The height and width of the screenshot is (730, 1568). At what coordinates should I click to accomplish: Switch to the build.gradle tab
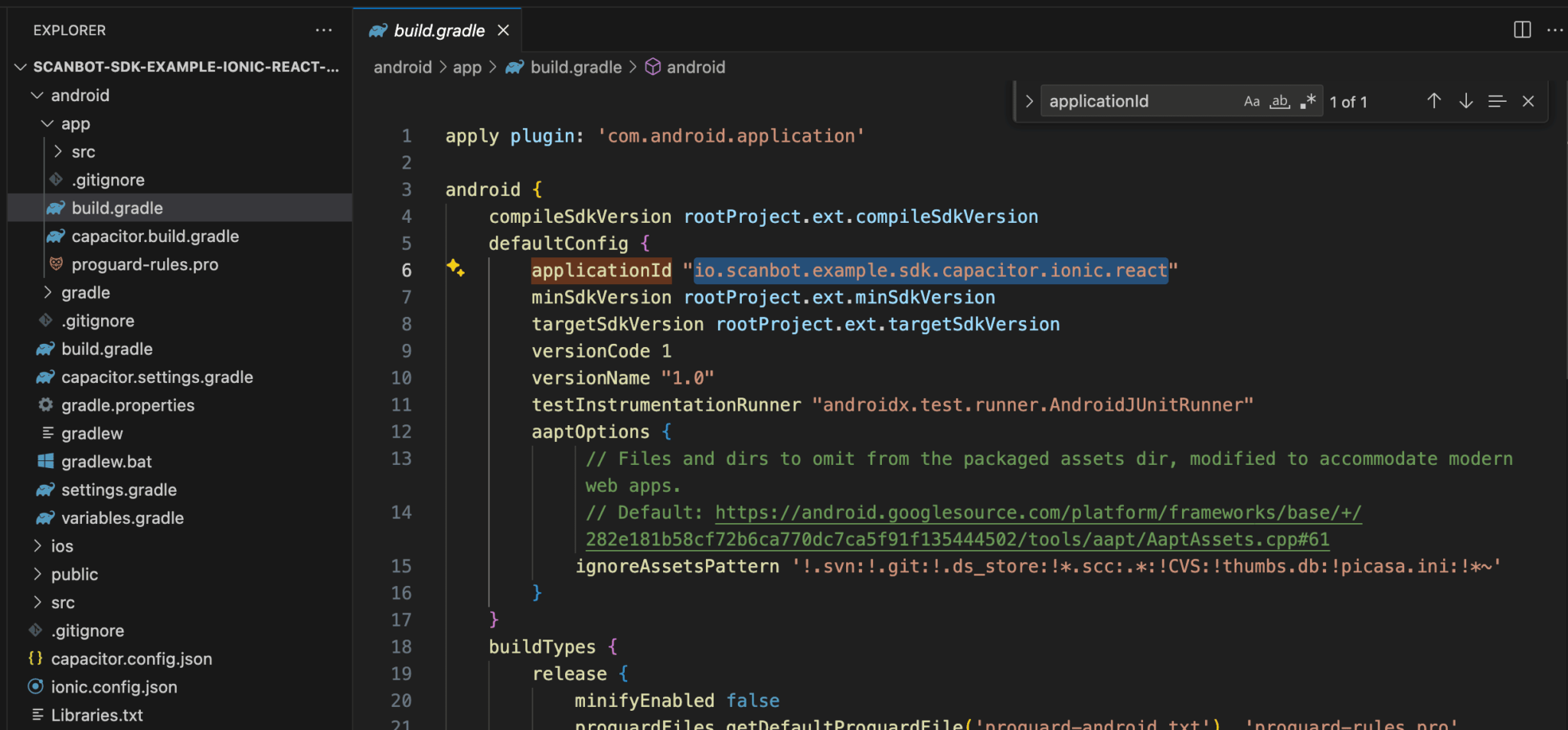437,30
